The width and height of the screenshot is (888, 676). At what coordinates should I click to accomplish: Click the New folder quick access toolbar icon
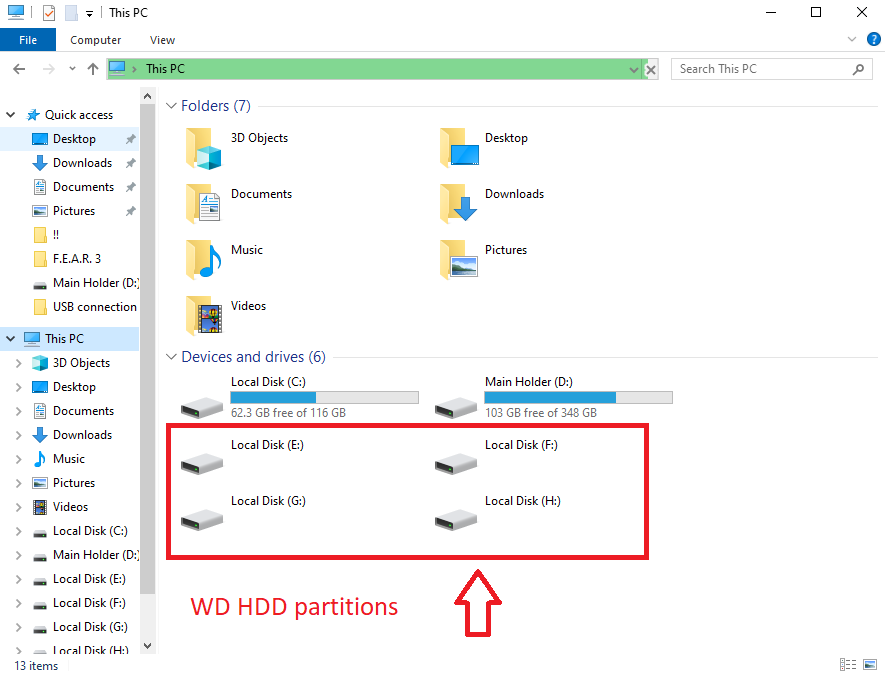[71, 12]
